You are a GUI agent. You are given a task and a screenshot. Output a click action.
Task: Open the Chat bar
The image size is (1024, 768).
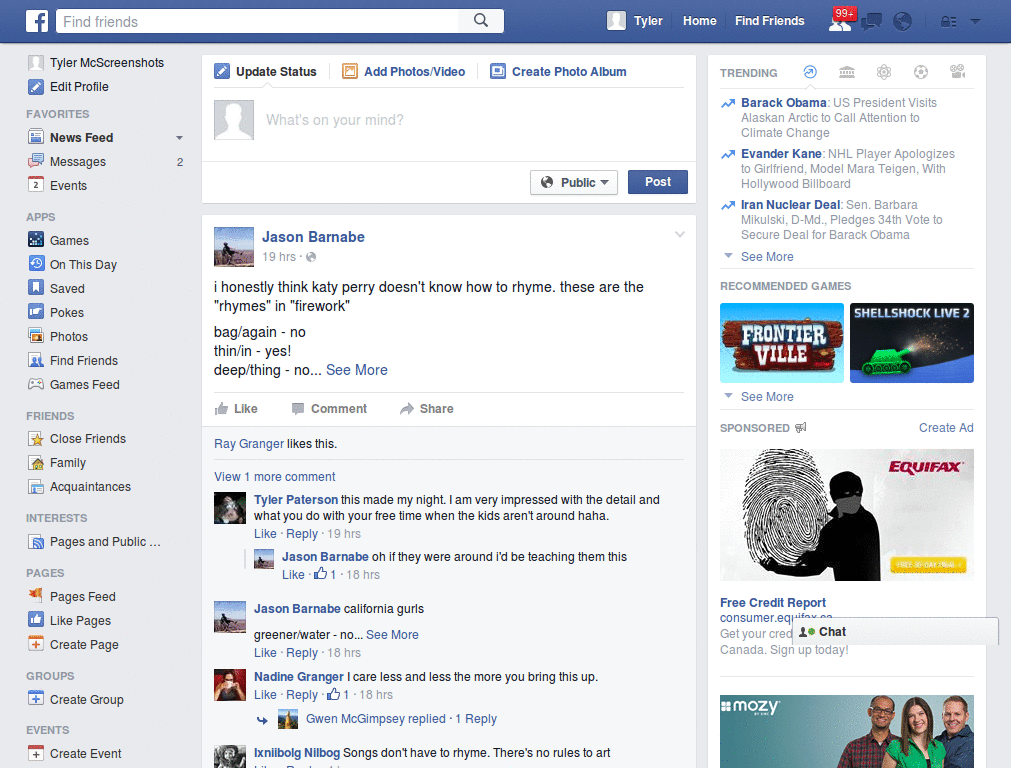(x=895, y=632)
